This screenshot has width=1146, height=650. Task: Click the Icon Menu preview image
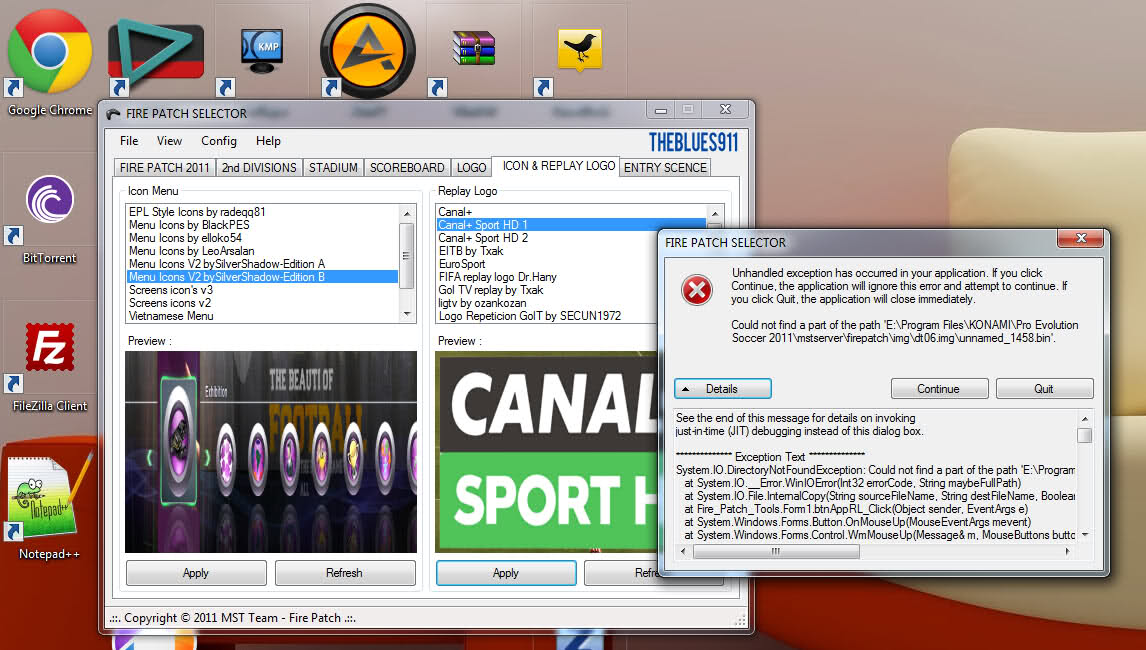[271, 452]
